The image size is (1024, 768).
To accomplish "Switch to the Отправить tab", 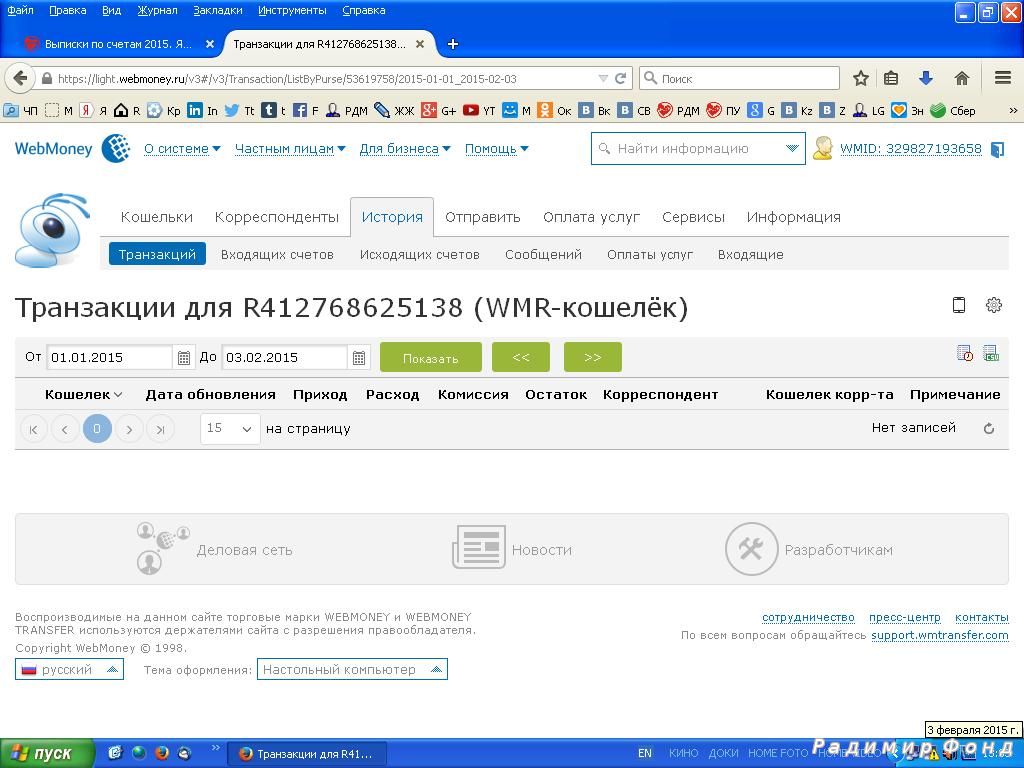I will [483, 217].
